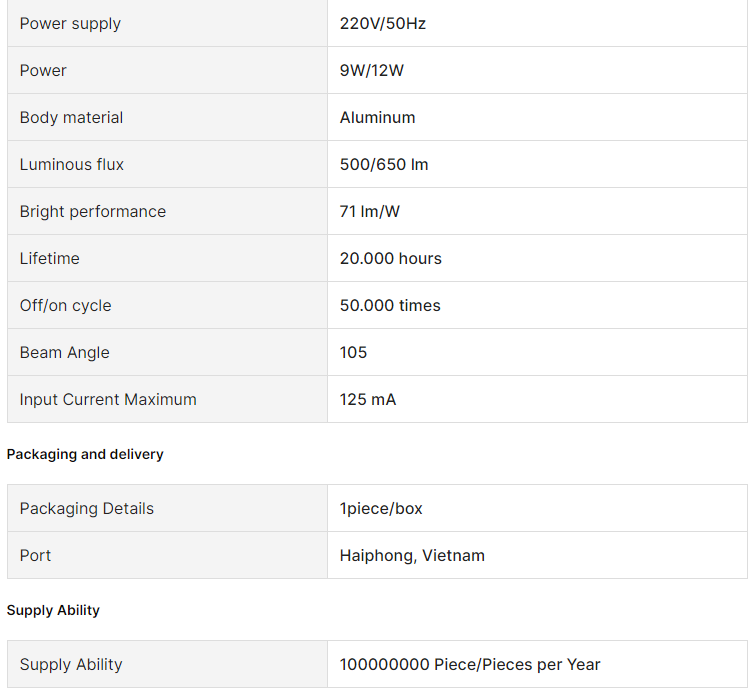Select the 220V/50Hz value
Viewport: 755px width, 697px height.
(383, 23)
